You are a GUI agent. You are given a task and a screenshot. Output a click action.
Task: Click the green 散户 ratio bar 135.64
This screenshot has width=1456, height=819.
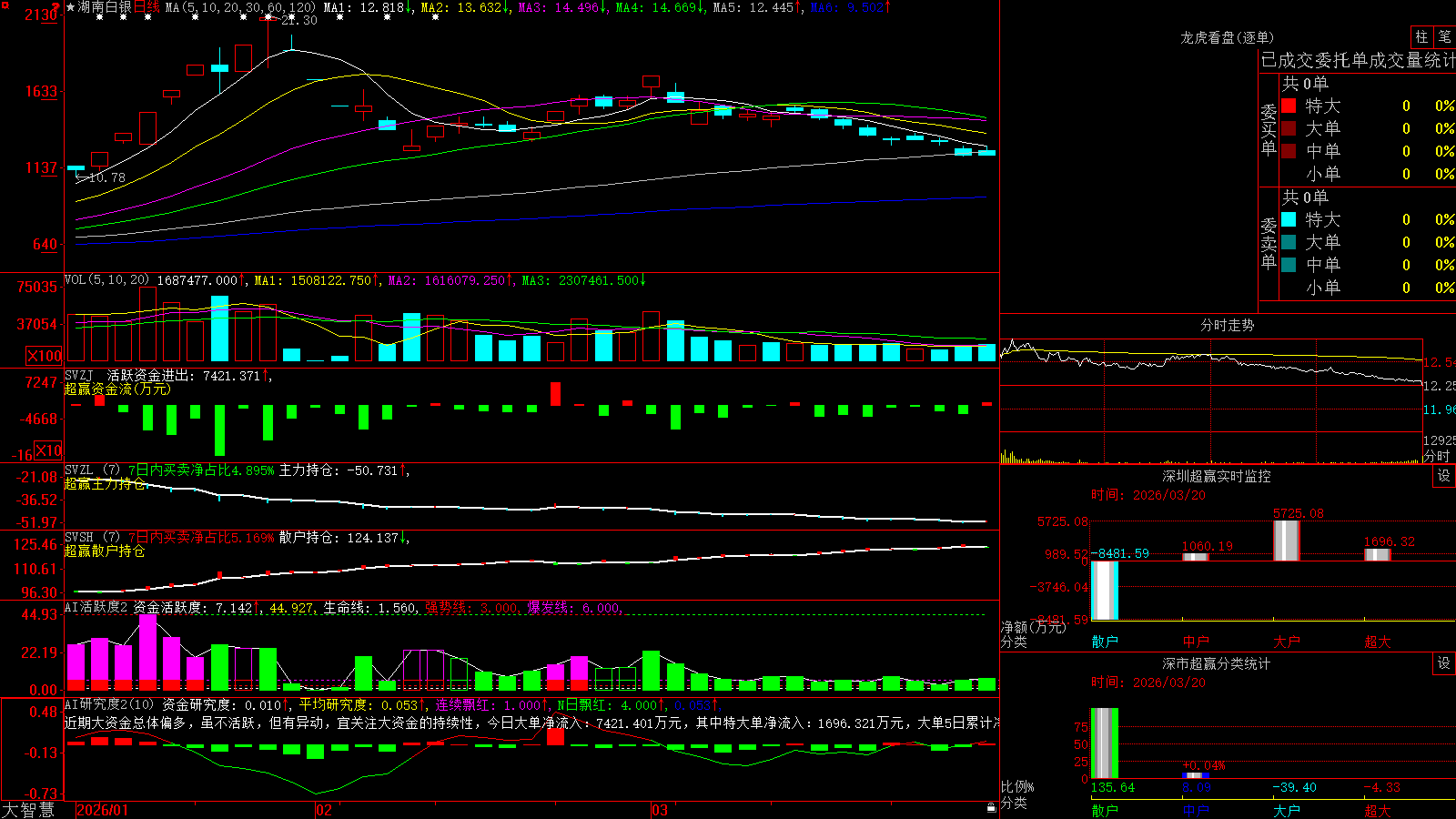point(1105,743)
